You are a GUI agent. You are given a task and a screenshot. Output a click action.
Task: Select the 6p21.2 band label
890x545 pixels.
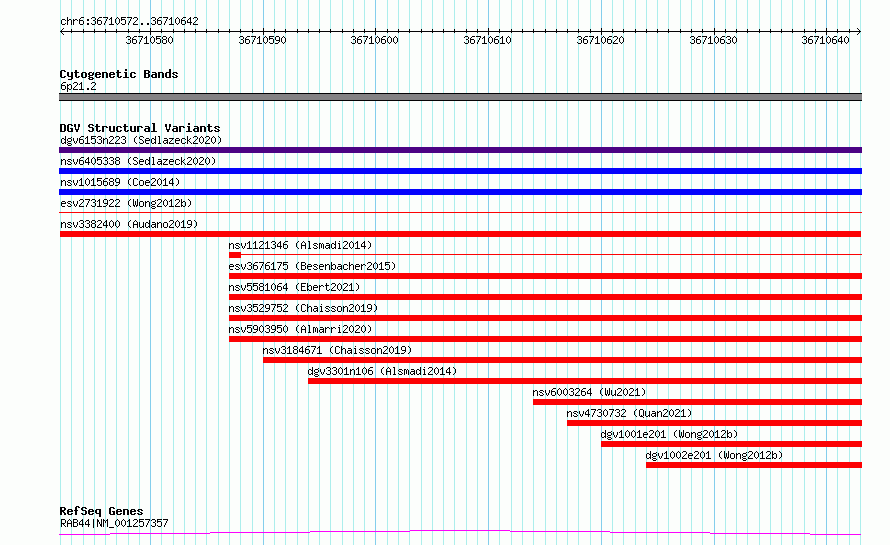(78, 86)
